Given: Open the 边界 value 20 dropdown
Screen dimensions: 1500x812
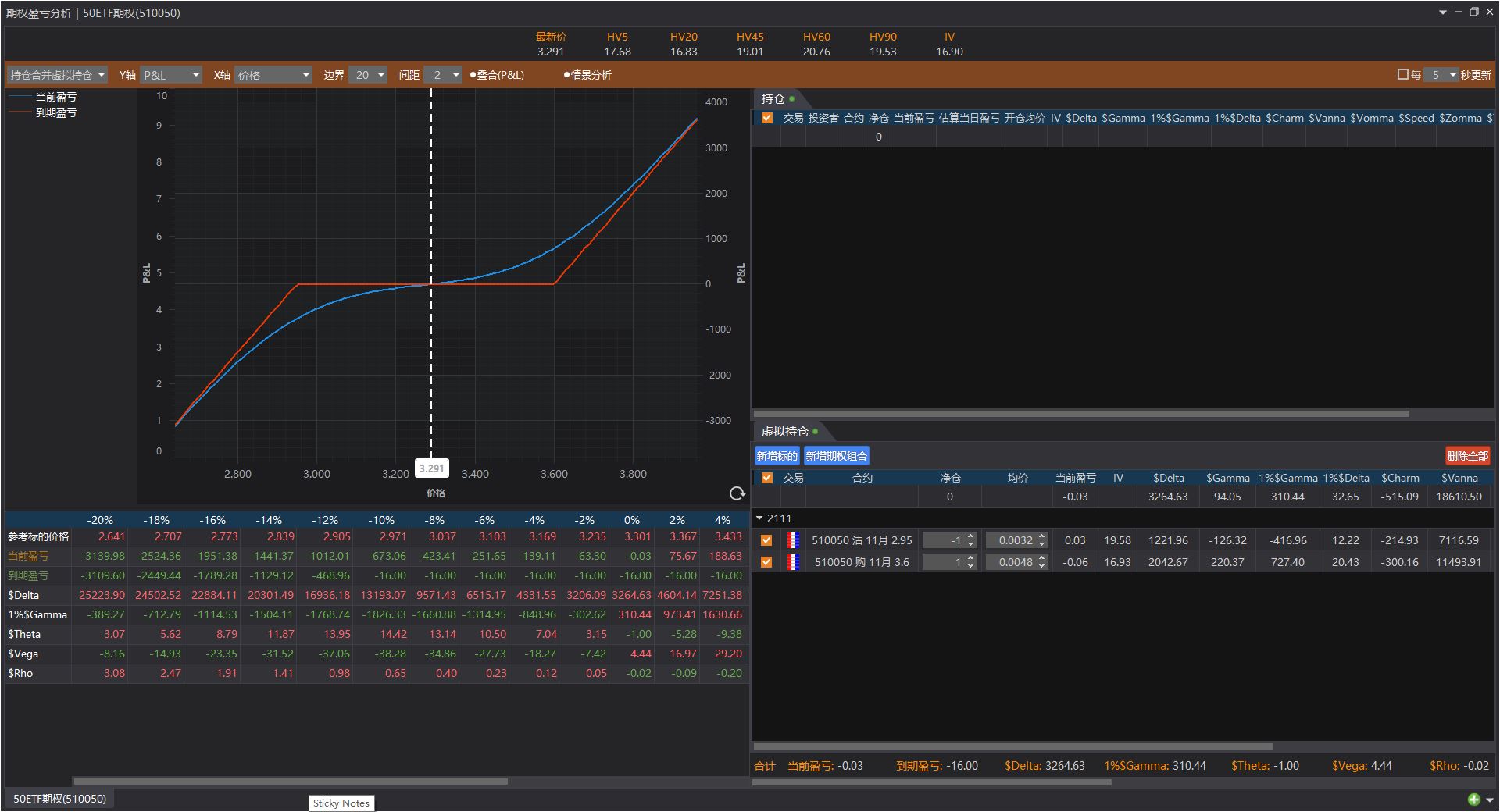Looking at the screenshot, I should [370, 75].
